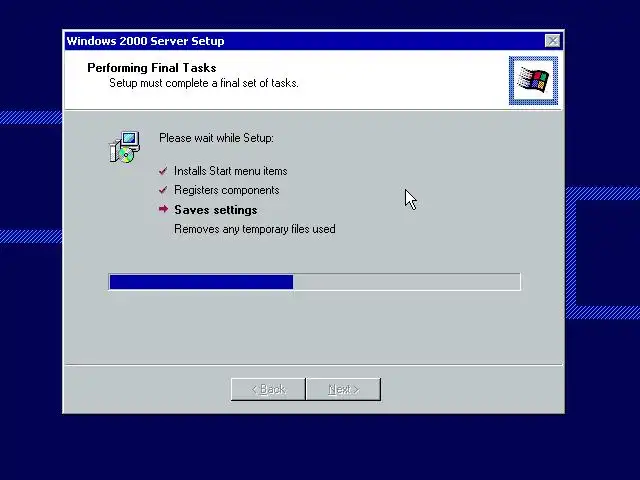The height and width of the screenshot is (480, 640).
Task: Click the checkmark beside Registers components
Action: pos(163,190)
